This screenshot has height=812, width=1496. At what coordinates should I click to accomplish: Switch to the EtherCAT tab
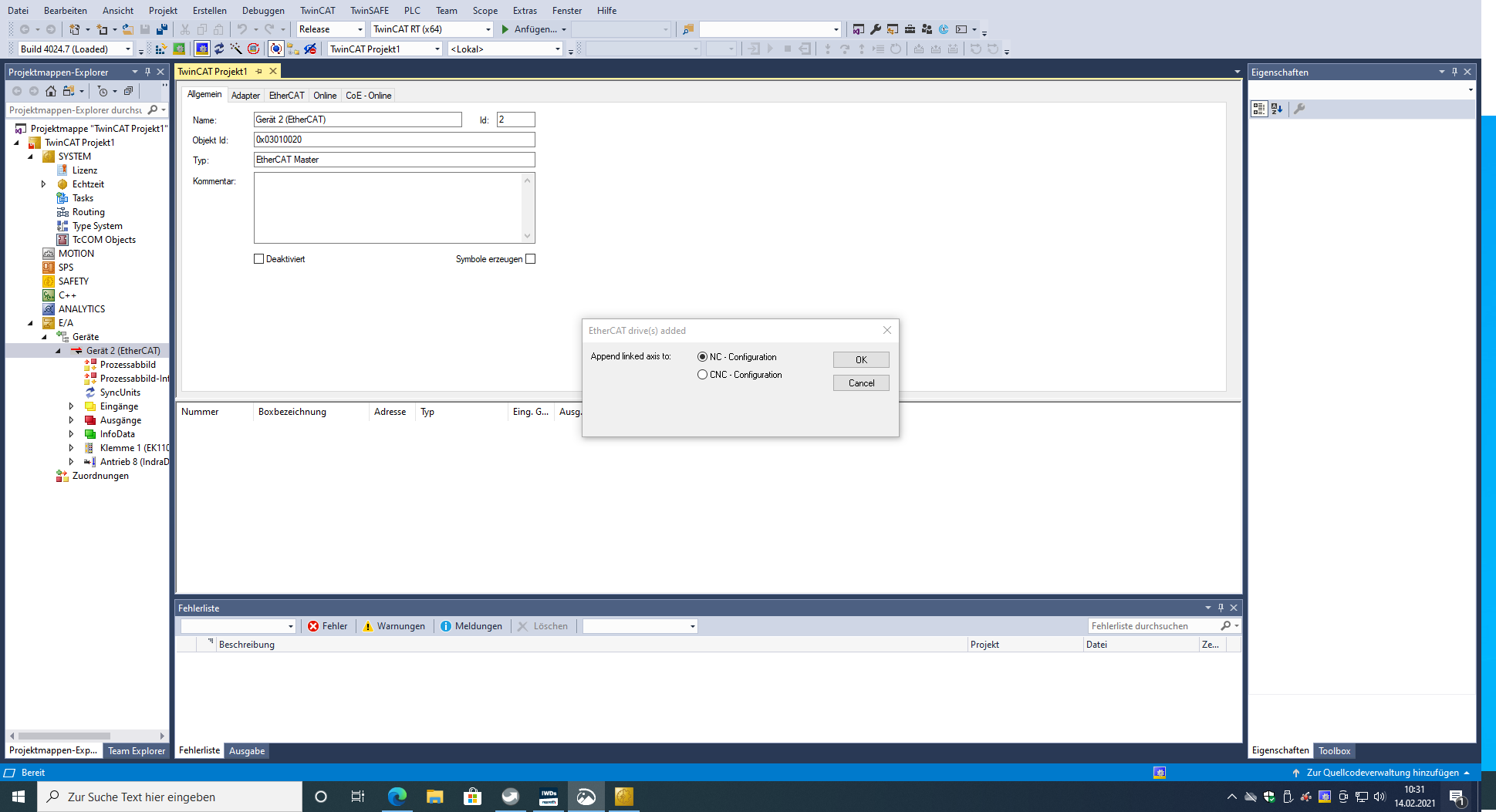click(286, 96)
